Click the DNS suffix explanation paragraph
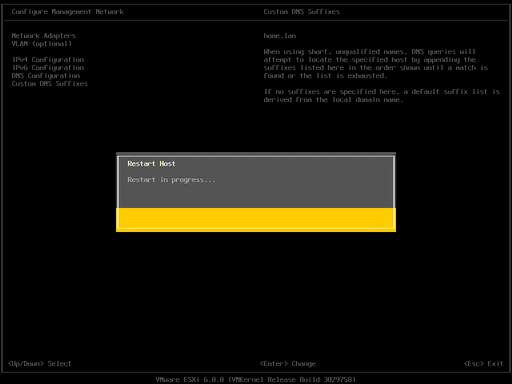Screen dimensions: 512x384 [376, 64]
